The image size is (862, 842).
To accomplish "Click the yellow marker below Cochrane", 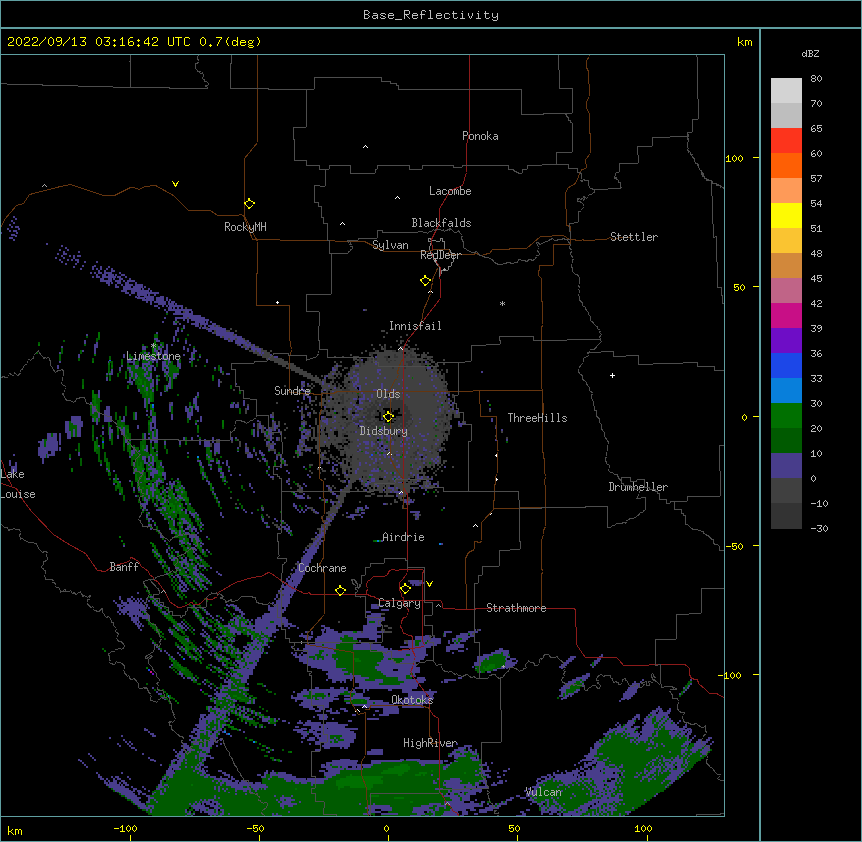I will pos(340,590).
